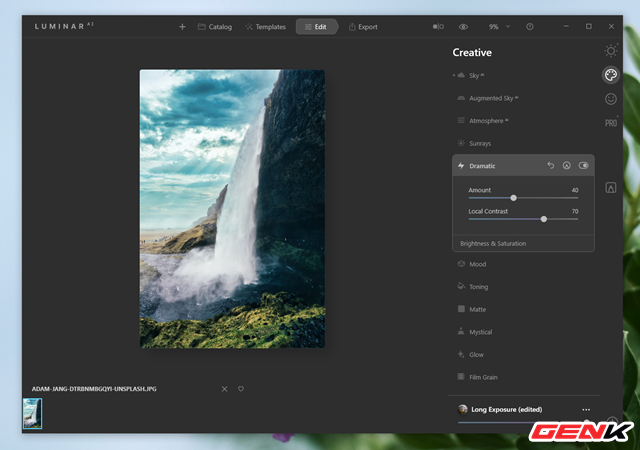The image size is (640, 450).
Task: Click the Dramatic Amount slider handle
Action: [x=513, y=198]
